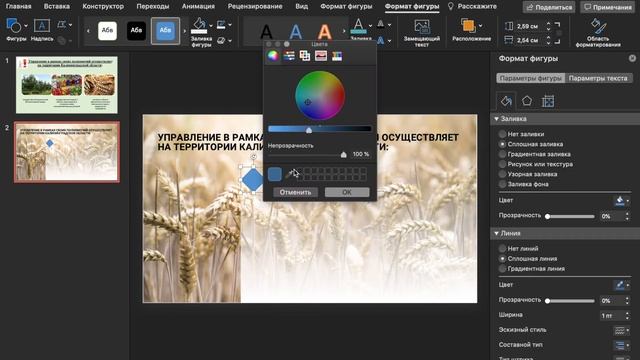This screenshot has height=360, width=640.
Task: Select the white Абв shape style
Action: pos(107,31)
